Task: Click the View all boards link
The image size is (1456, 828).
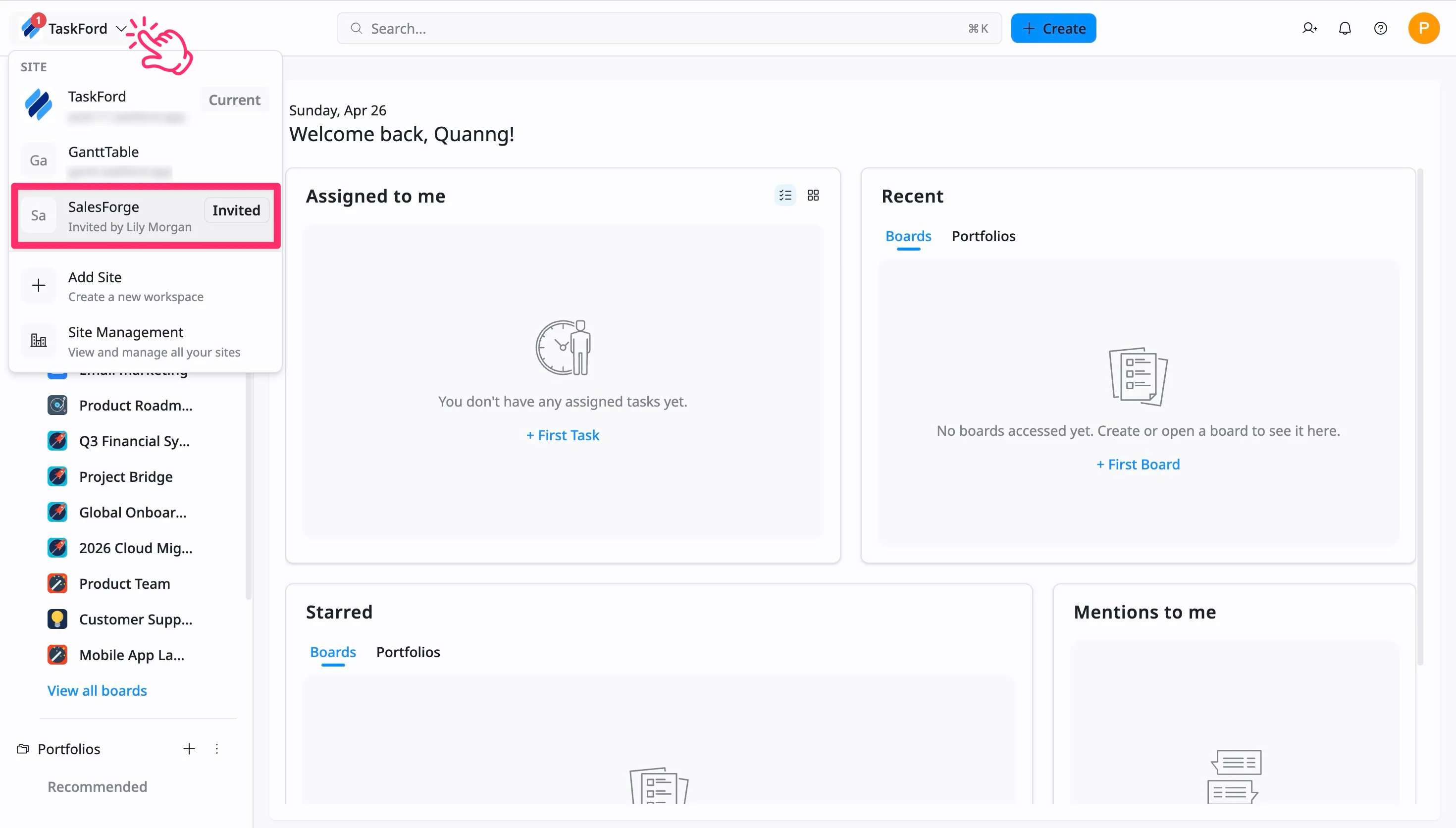Action: coord(97,691)
